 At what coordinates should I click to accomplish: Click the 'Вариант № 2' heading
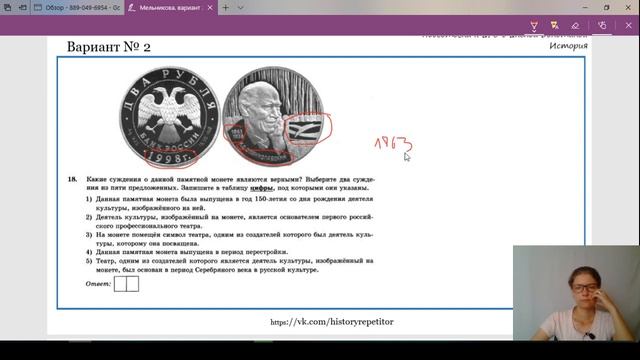pyautogui.click(x=109, y=47)
